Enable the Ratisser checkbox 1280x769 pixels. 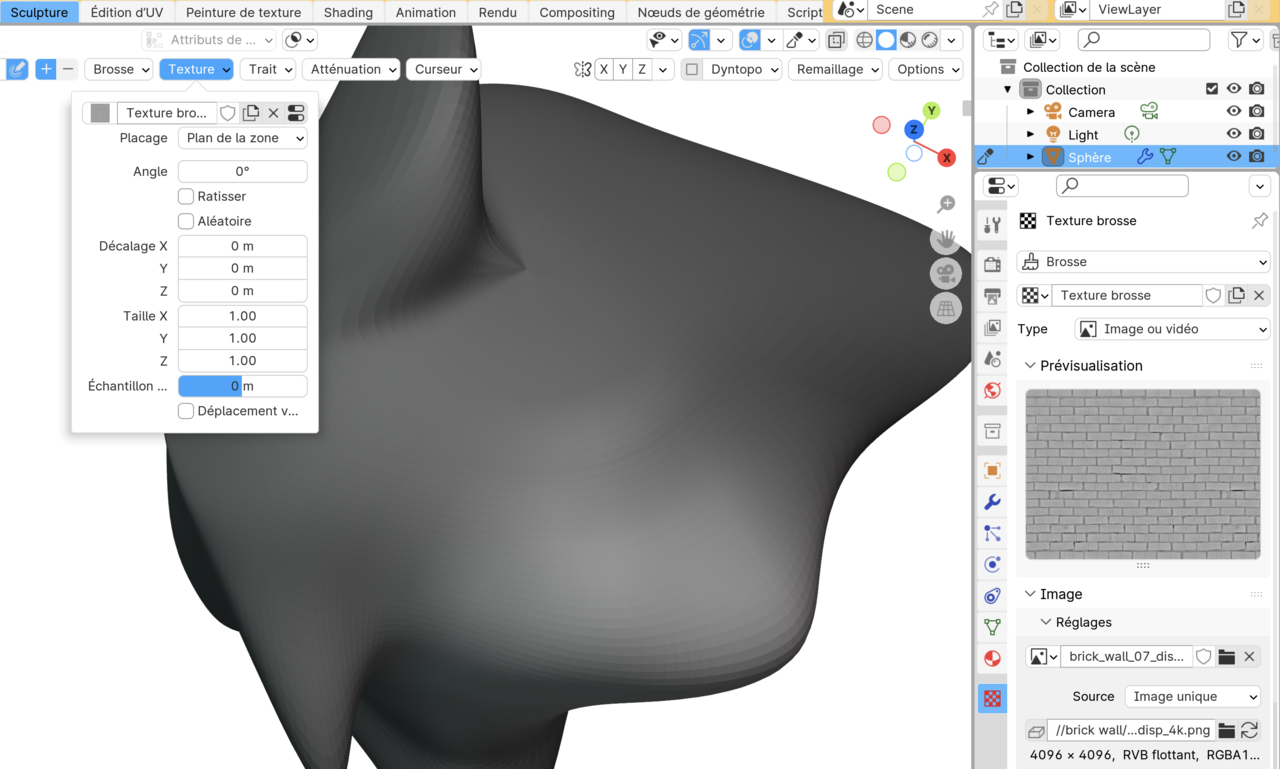(x=186, y=196)
